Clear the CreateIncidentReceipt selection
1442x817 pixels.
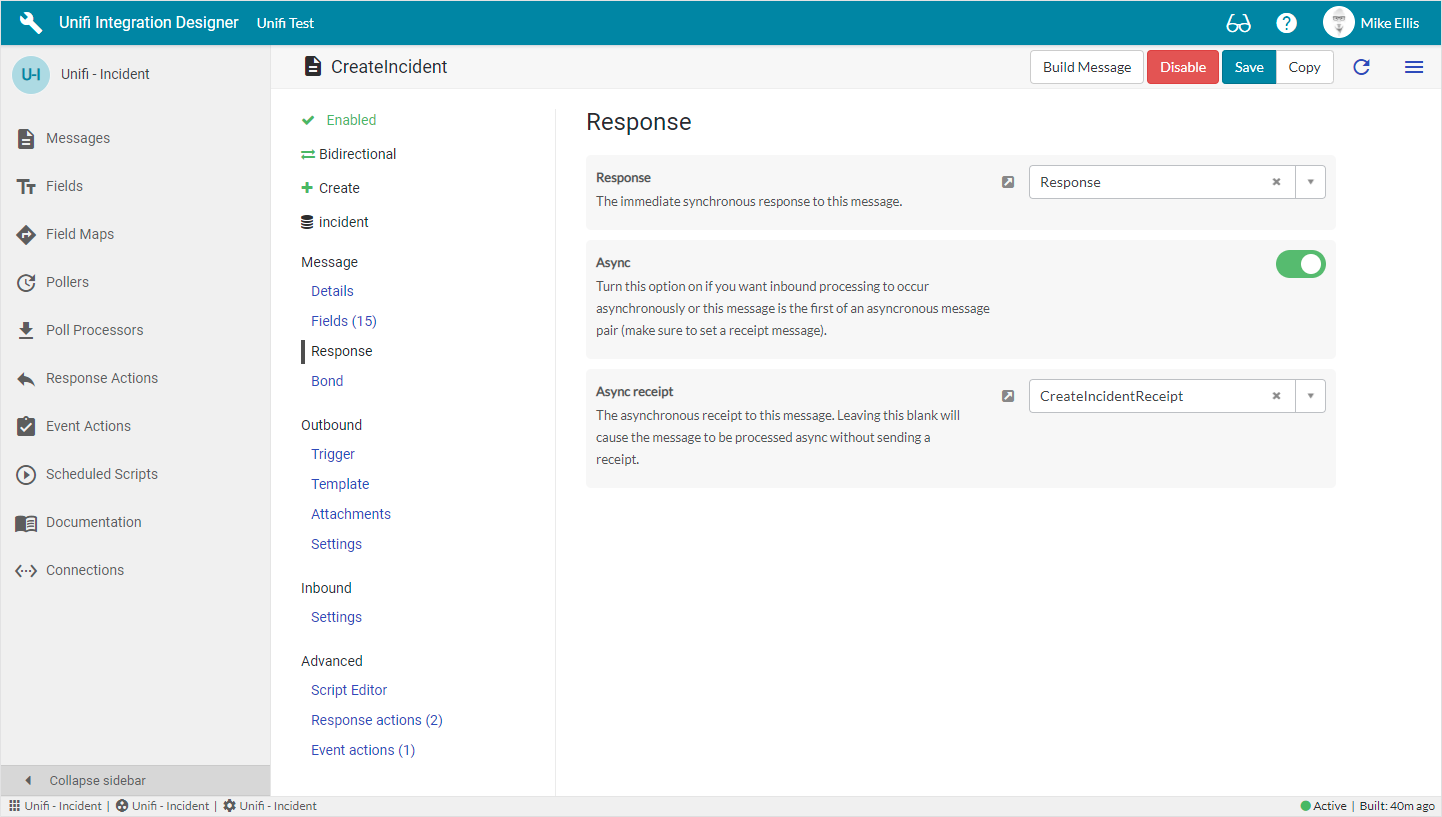click(1276, 396)
